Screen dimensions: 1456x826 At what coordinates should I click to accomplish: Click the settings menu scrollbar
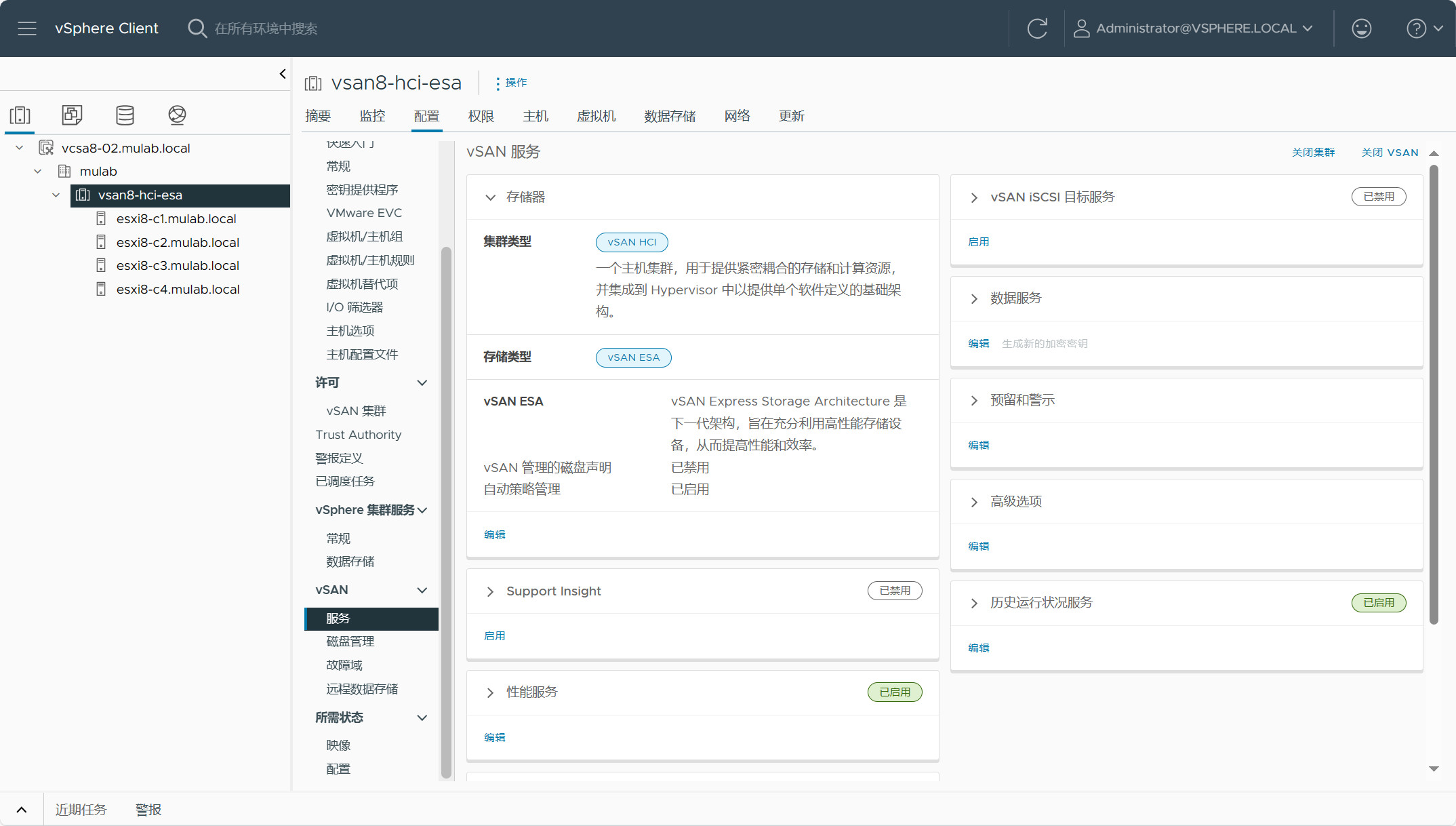pos(446,513)
